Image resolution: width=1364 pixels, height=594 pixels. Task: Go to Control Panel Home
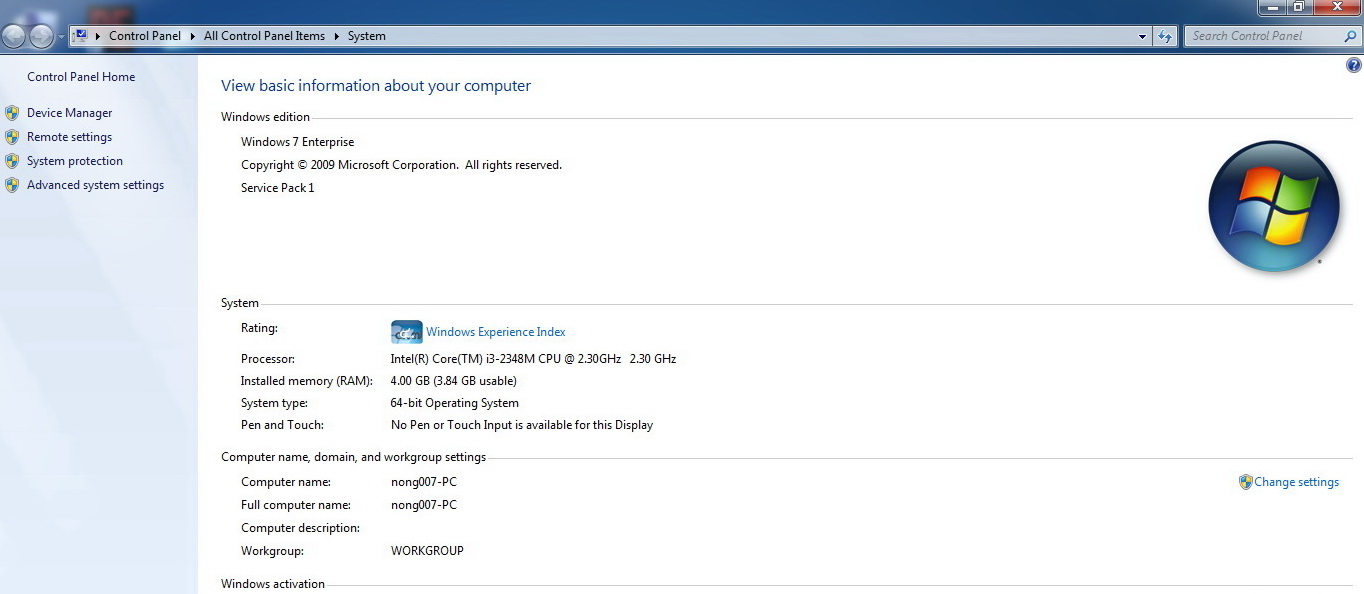81,77
